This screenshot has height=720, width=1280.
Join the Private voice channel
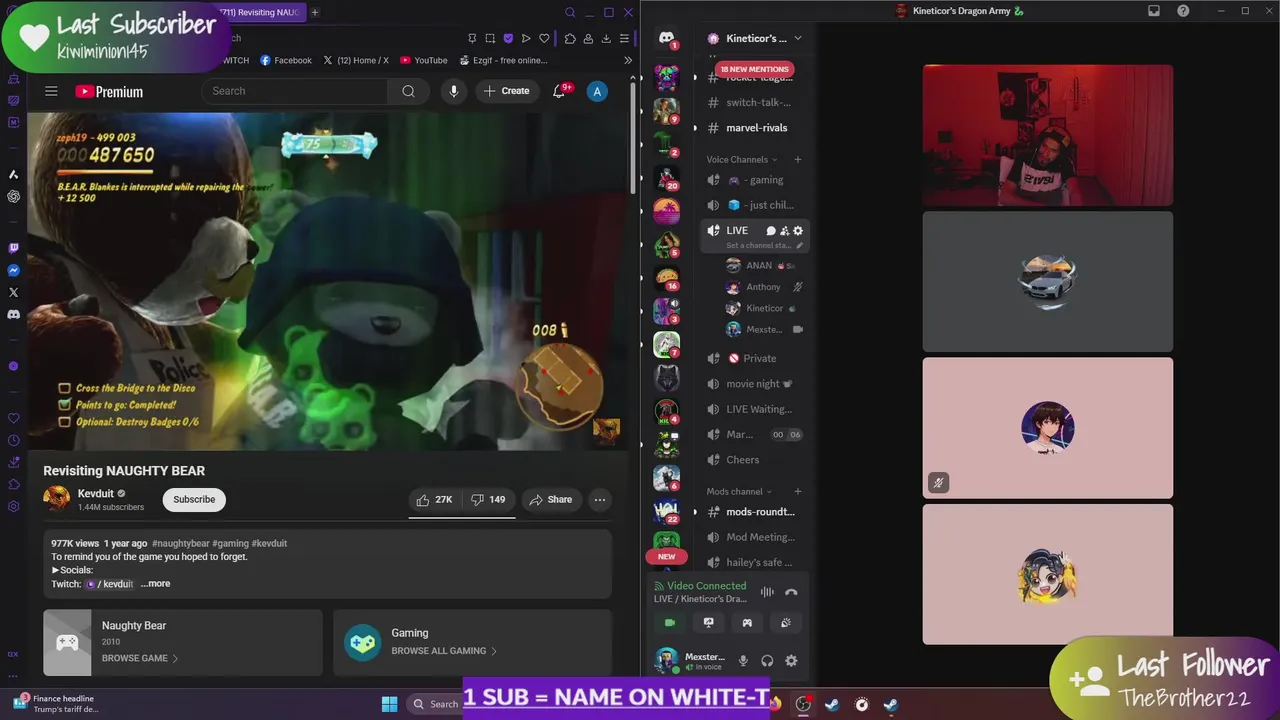(x=755, y=358)
